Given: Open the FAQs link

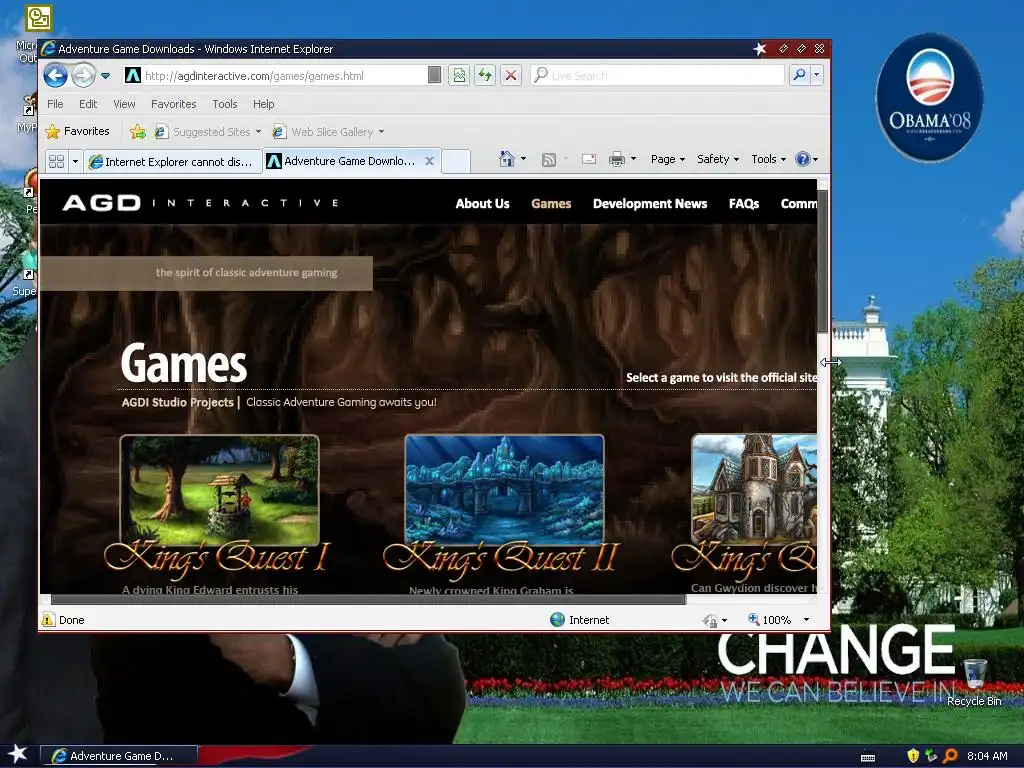Looking at the screenshot, I should coord(744,204).
